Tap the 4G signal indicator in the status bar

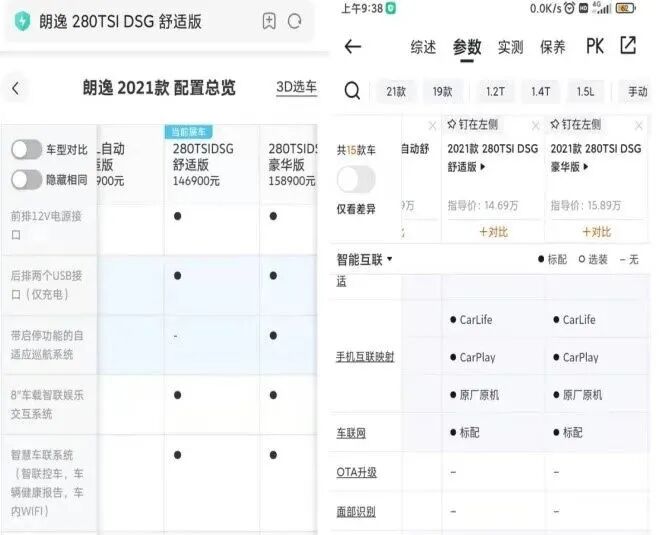[601, 8]
